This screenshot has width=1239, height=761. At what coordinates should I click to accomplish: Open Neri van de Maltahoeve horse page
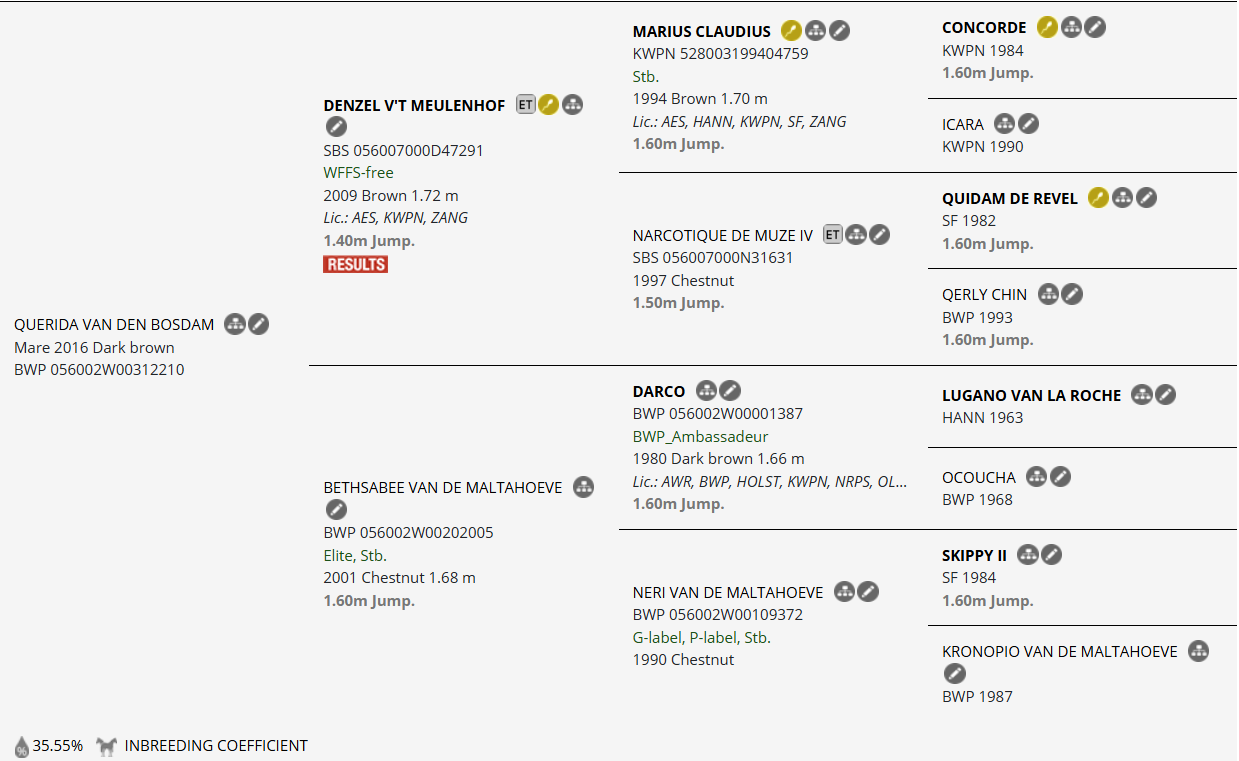728,592
